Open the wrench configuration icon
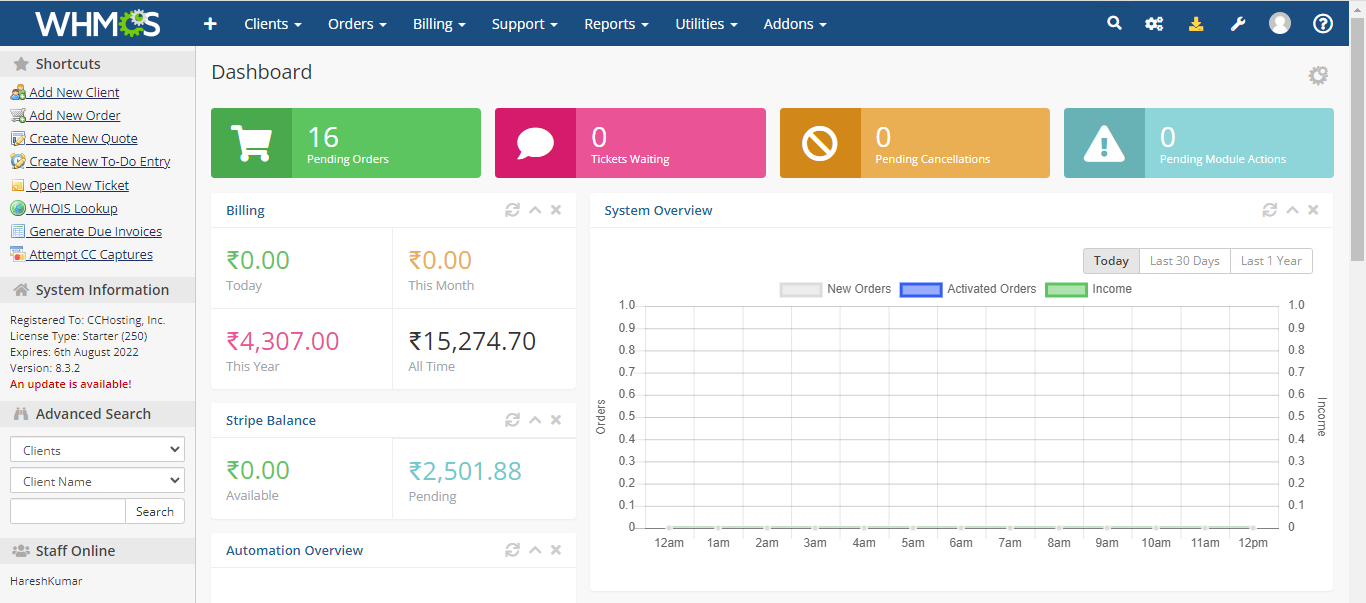This screenshot has height=603, width=1366. tap(1238, 23)
